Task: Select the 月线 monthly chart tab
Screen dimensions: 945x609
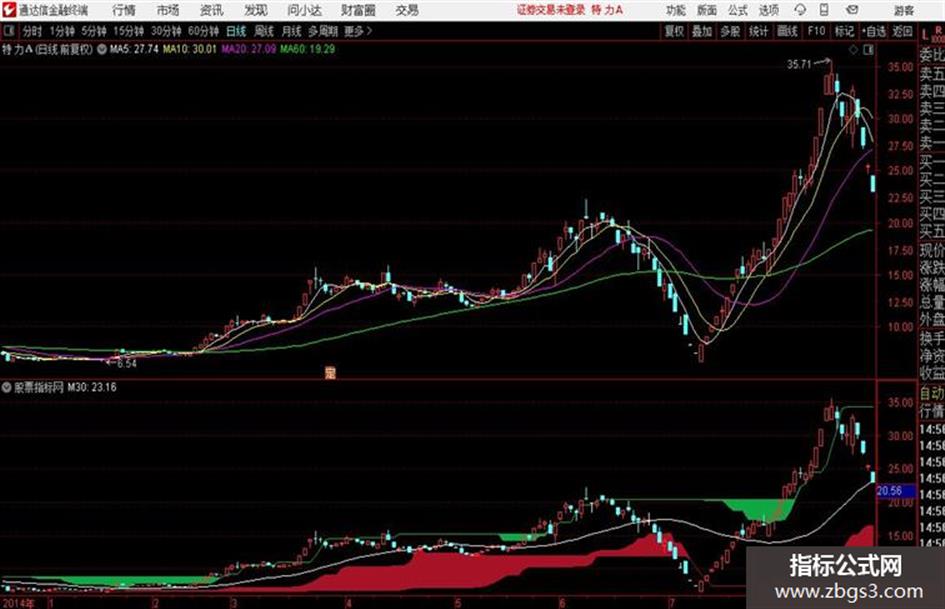Action: [292, 31]
